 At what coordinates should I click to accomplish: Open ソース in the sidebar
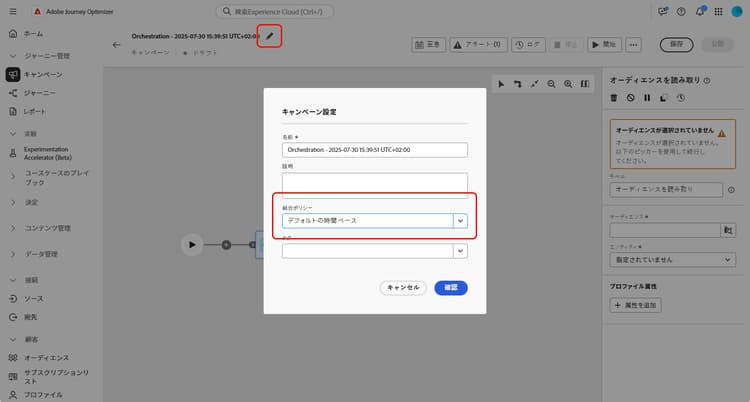pos(33,299)
